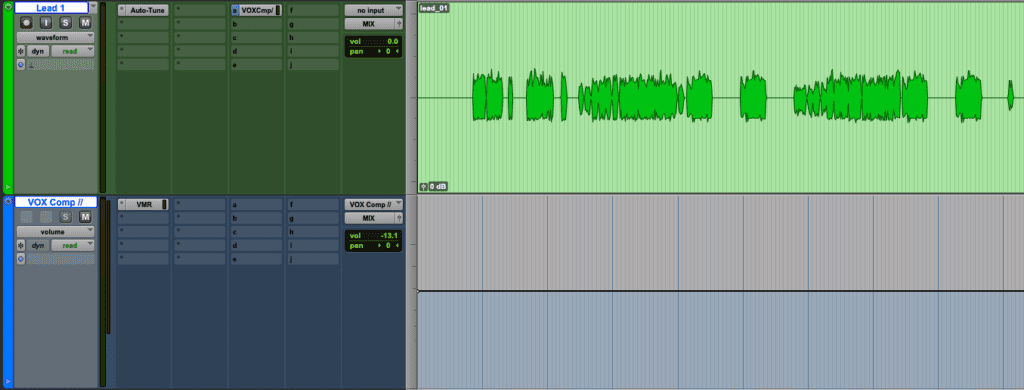Open Lead 1 elastic audio plug-in selector
Image resolution: width=1024 pixels, height=390 pixels.
tap(60, 65)
